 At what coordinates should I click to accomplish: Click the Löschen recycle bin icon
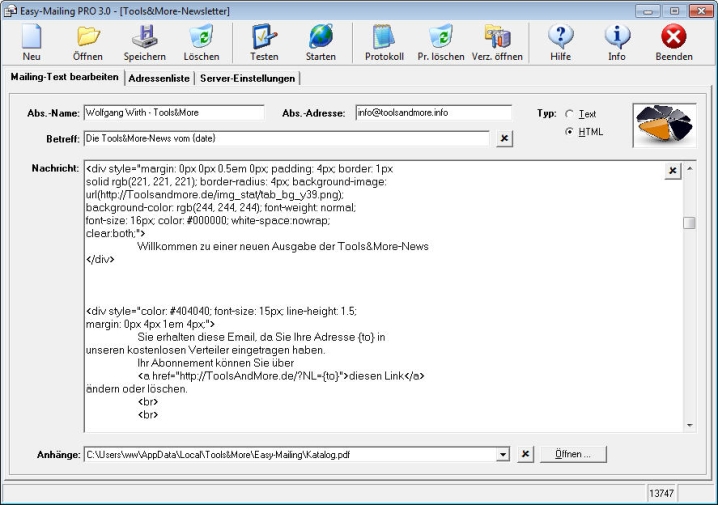coord(200,43)
